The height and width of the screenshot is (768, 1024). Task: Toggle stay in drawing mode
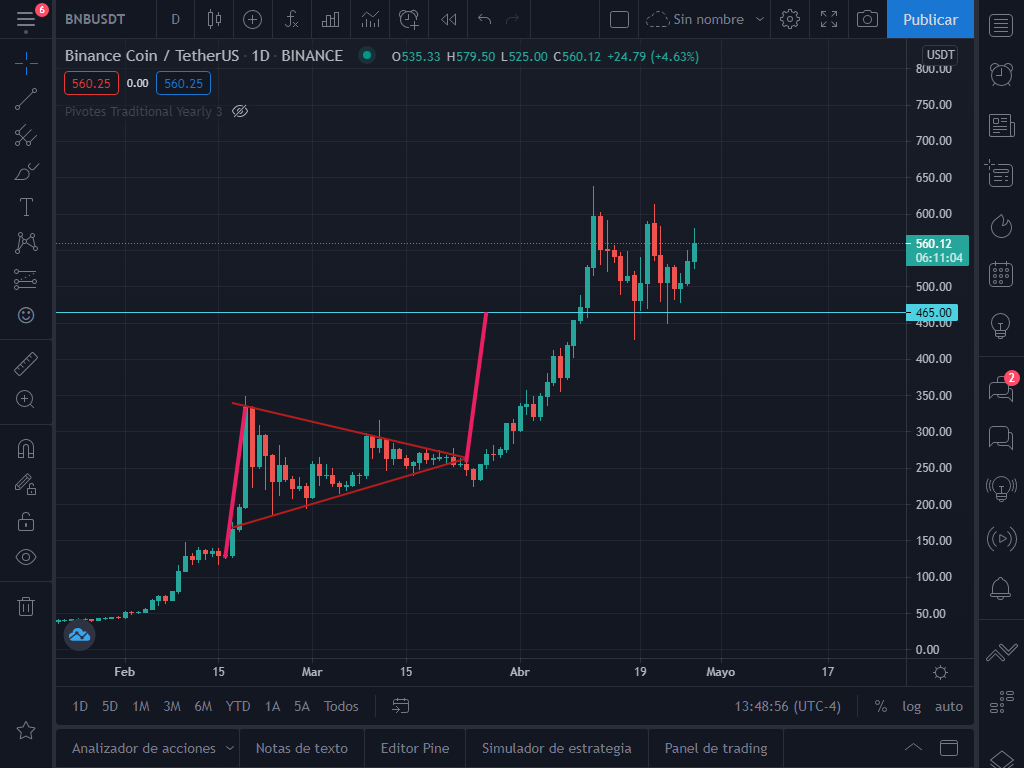point(26,485)
